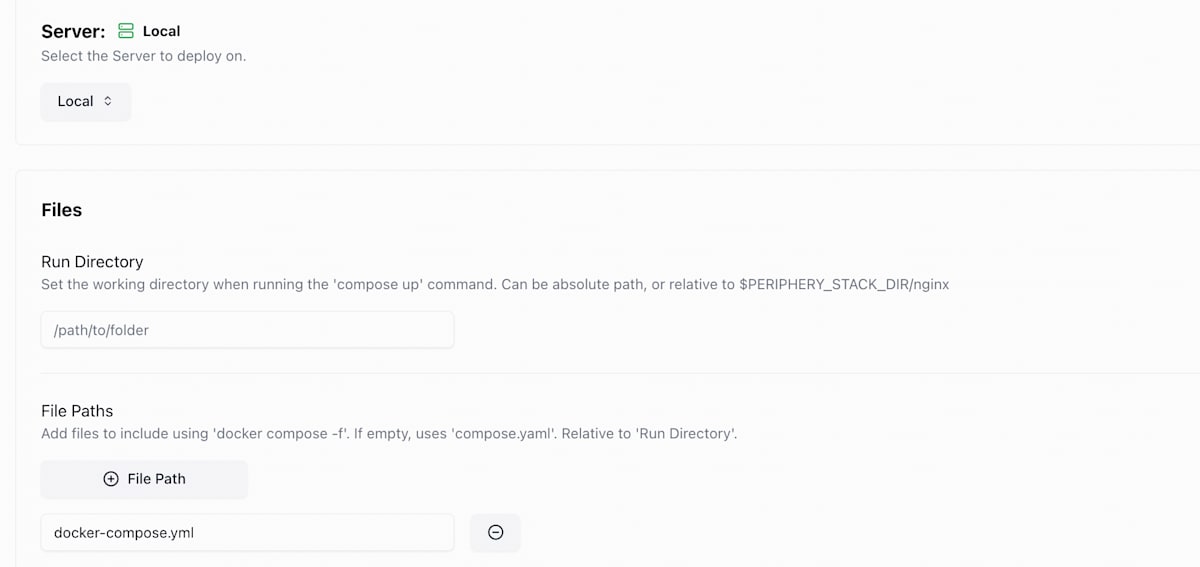Click the $PERIPHERY_STACK_DIR/nginx text
The image size is (1200, 567).
tap(844, 284)
